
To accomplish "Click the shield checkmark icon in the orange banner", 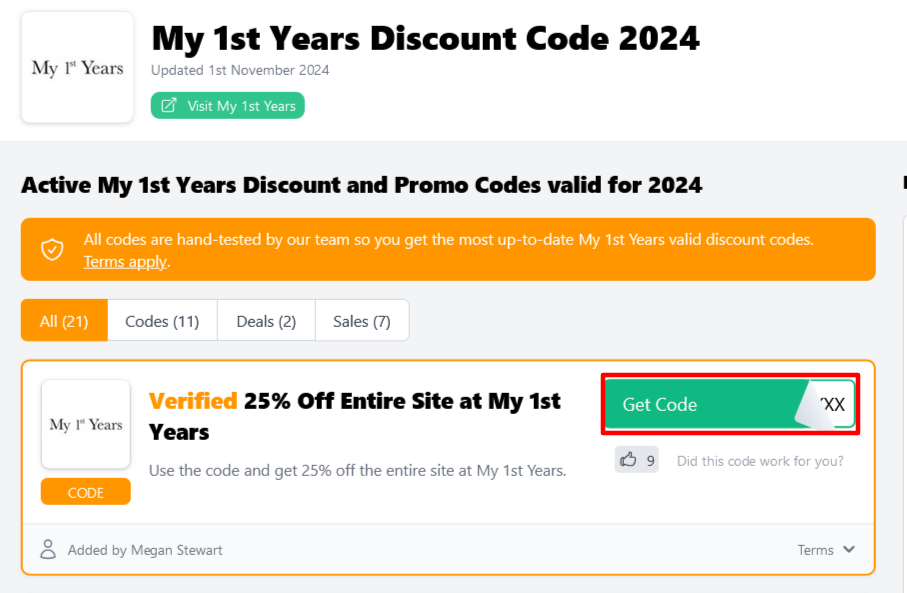I will 52,249.
